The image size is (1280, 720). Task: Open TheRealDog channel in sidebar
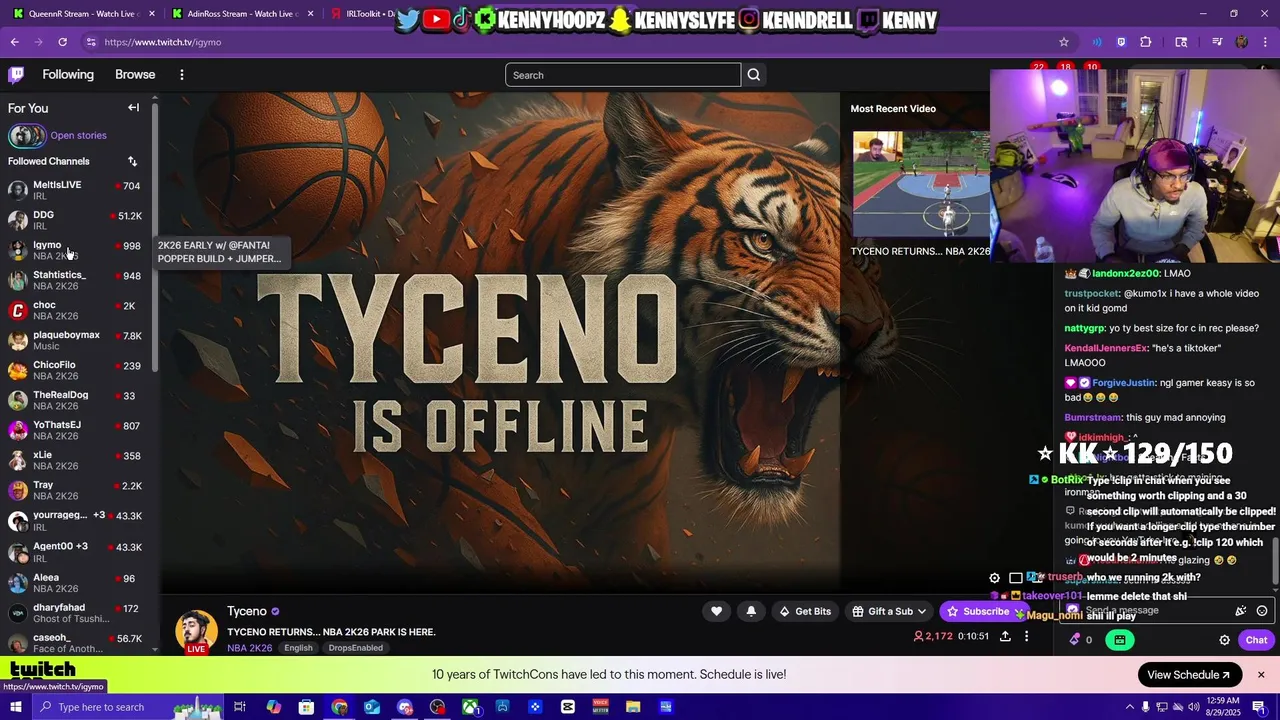pyautogui.click(x=75, y=400)
